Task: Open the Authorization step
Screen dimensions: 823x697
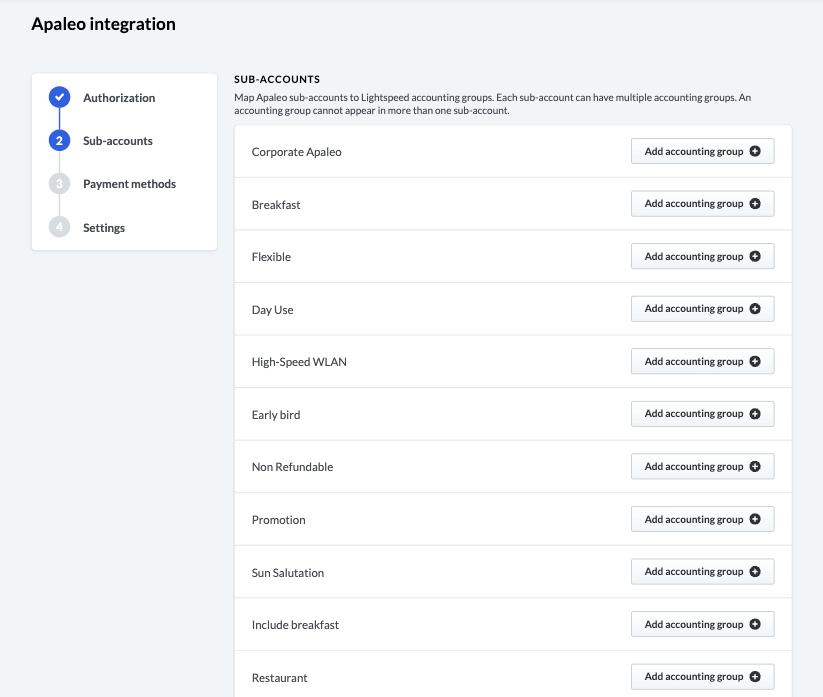Action: click(x=119, y=98)
